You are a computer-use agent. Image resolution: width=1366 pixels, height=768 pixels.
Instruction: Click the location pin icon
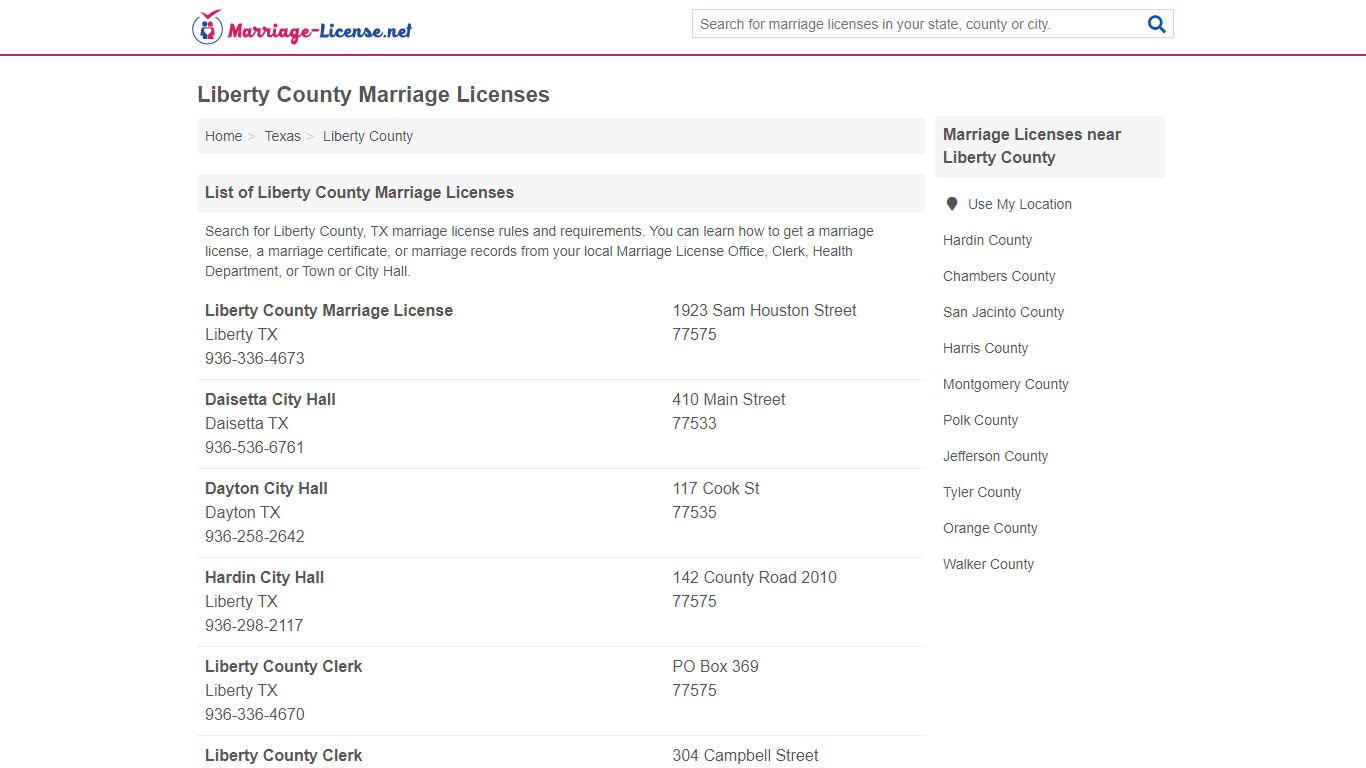pyautogui.click(x=952, y=204)
